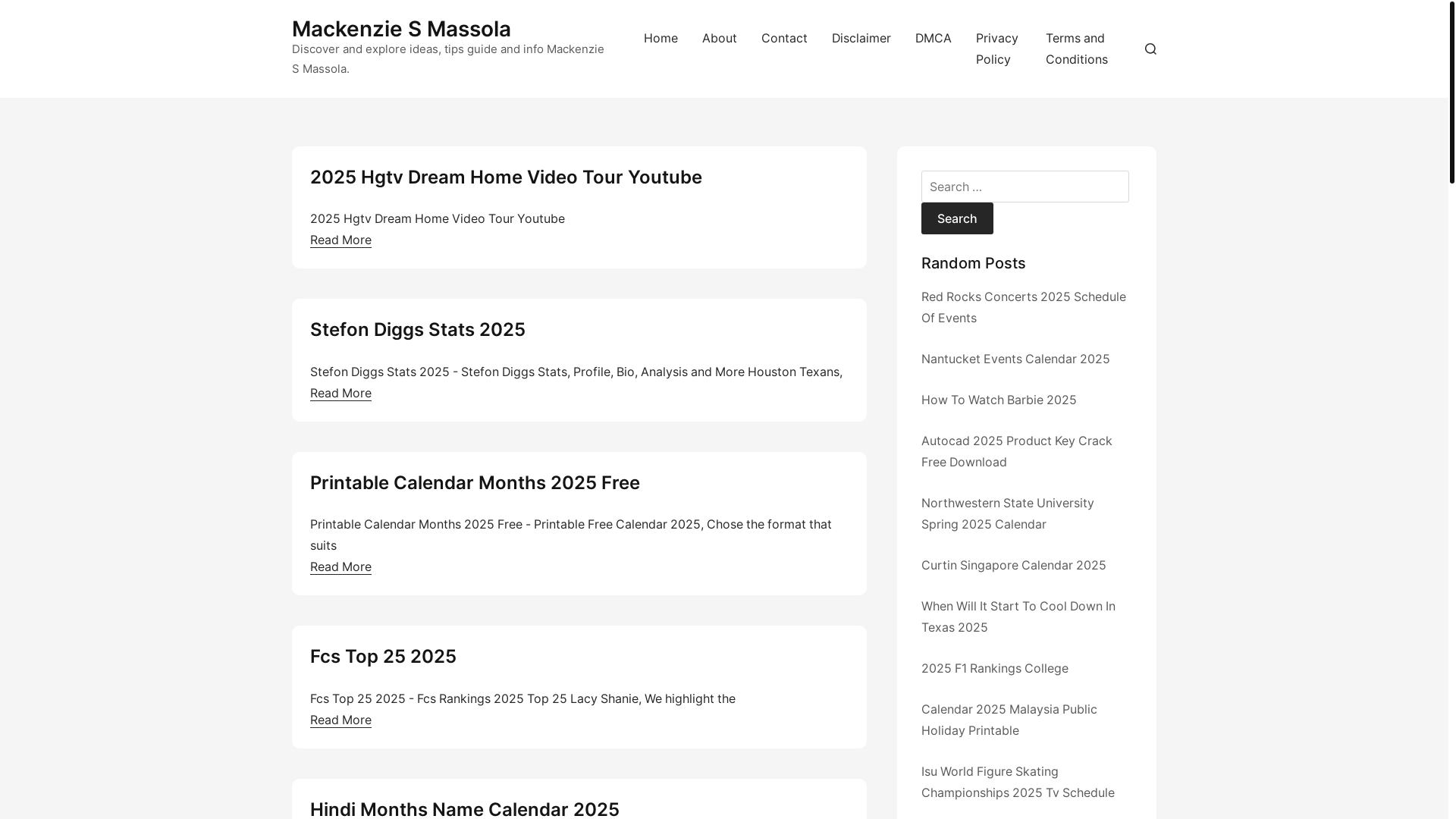Open When Will It Start To Cool Down In Texas
The width and height of the screenshot is (1456, 819).
point(1018,617)
